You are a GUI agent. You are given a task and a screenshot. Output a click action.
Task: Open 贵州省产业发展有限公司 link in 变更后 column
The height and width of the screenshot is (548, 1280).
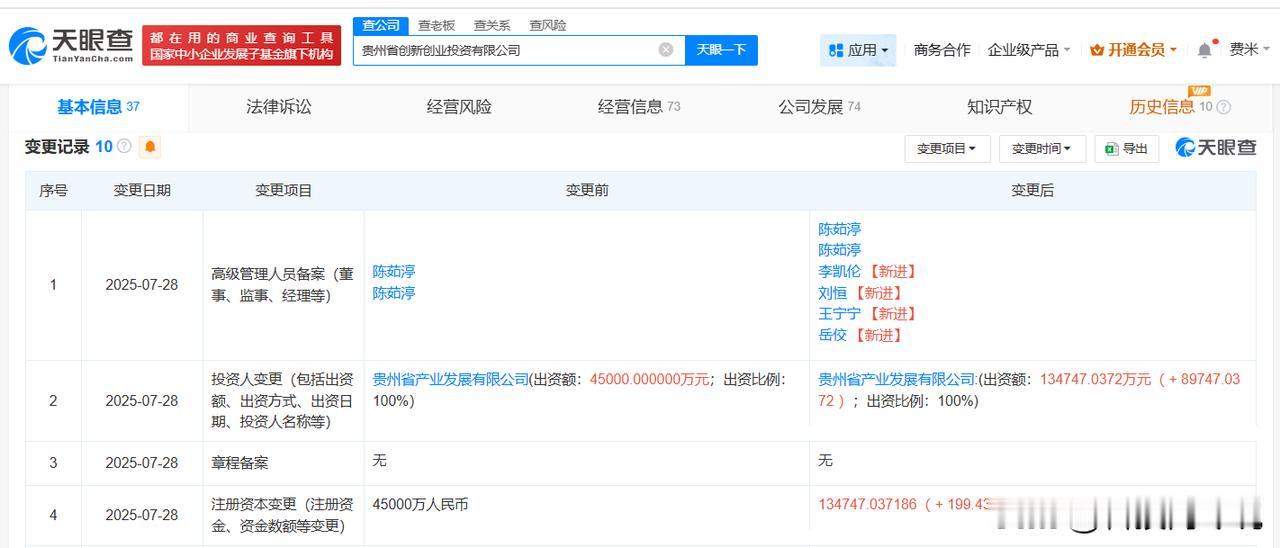(896, 379)
